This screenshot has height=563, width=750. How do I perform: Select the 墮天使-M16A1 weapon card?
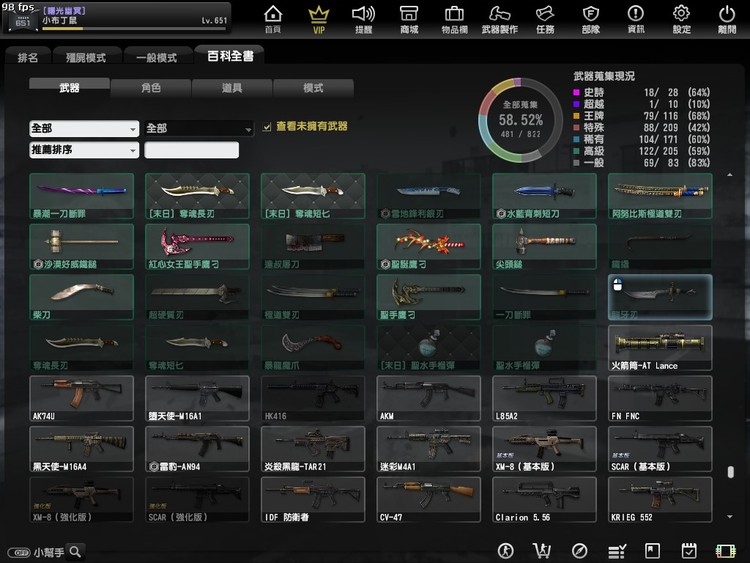click(197, 398)
